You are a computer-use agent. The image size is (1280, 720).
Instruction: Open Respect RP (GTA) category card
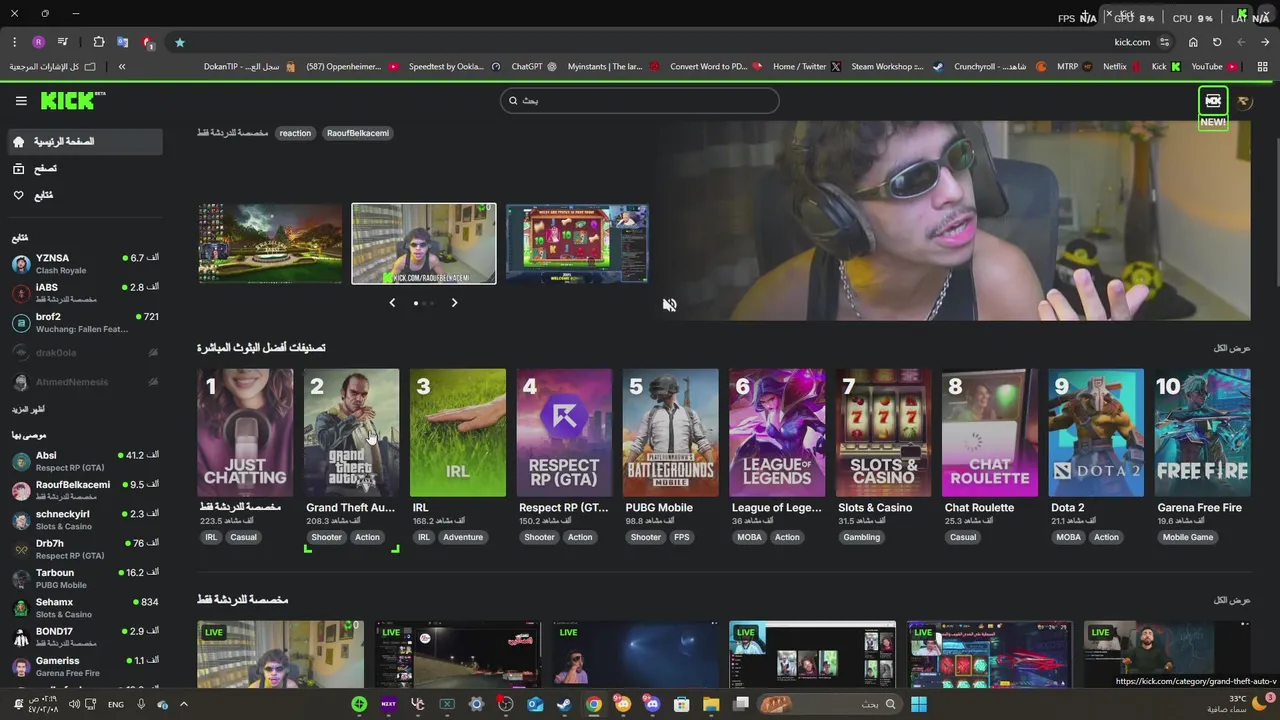point(564,433)
